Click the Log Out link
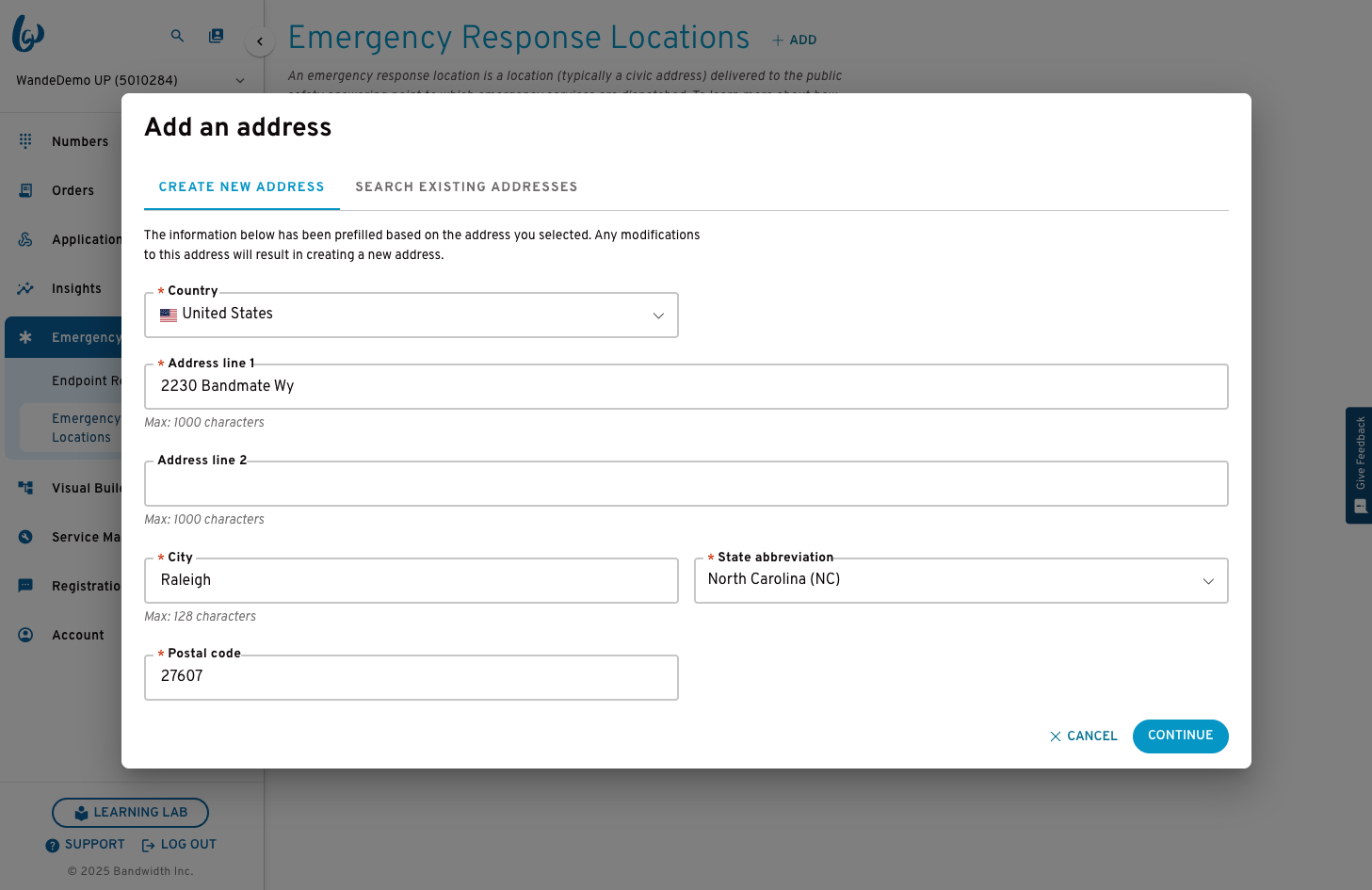The width and height of the screenshot is (1372, 890). [x=179, y=845]
